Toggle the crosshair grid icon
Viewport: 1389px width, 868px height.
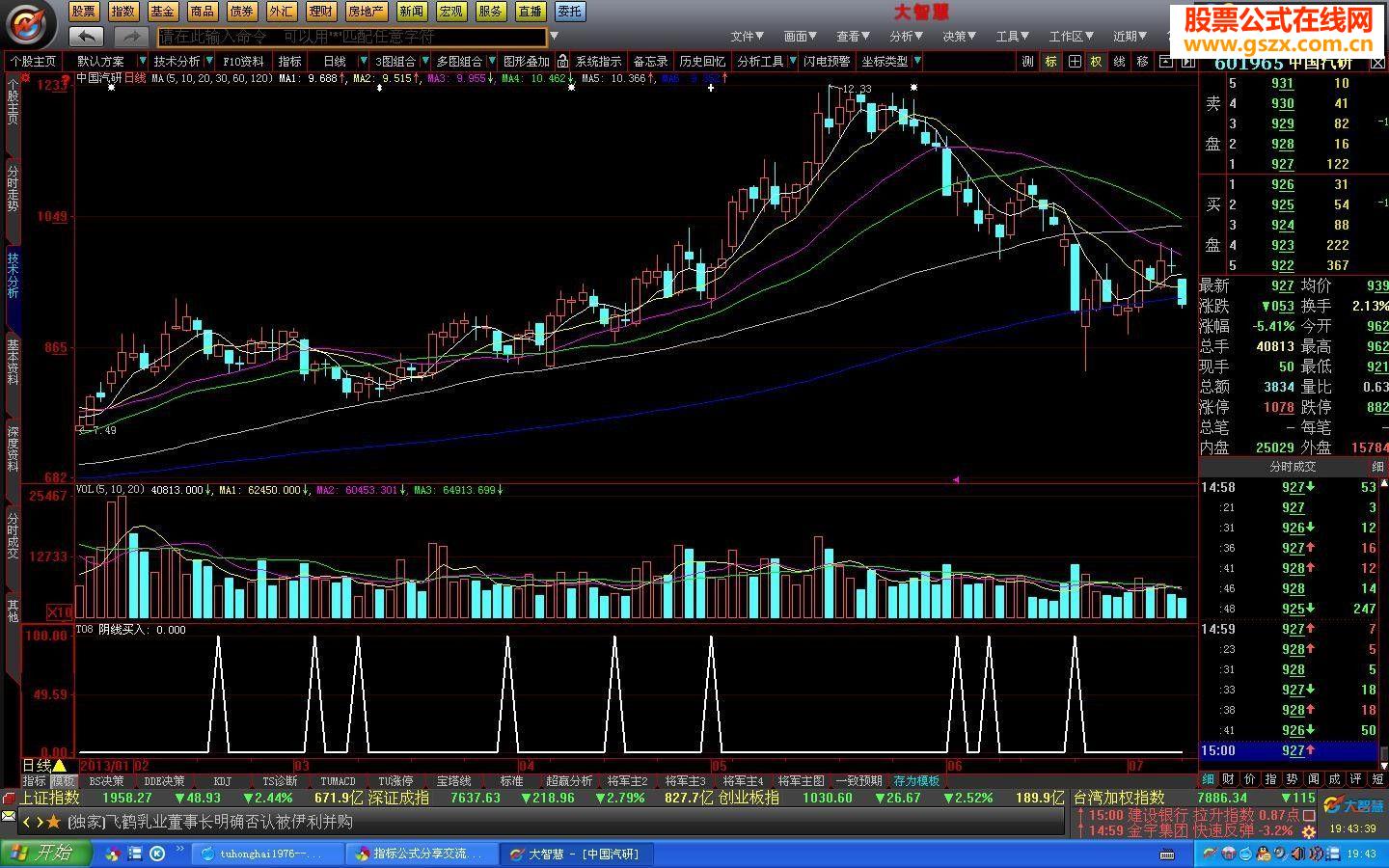1074,61
